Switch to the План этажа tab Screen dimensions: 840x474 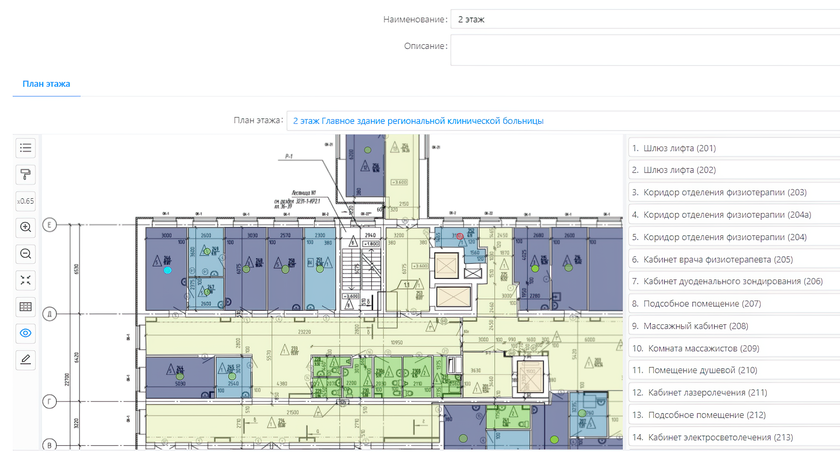point(46,84)
